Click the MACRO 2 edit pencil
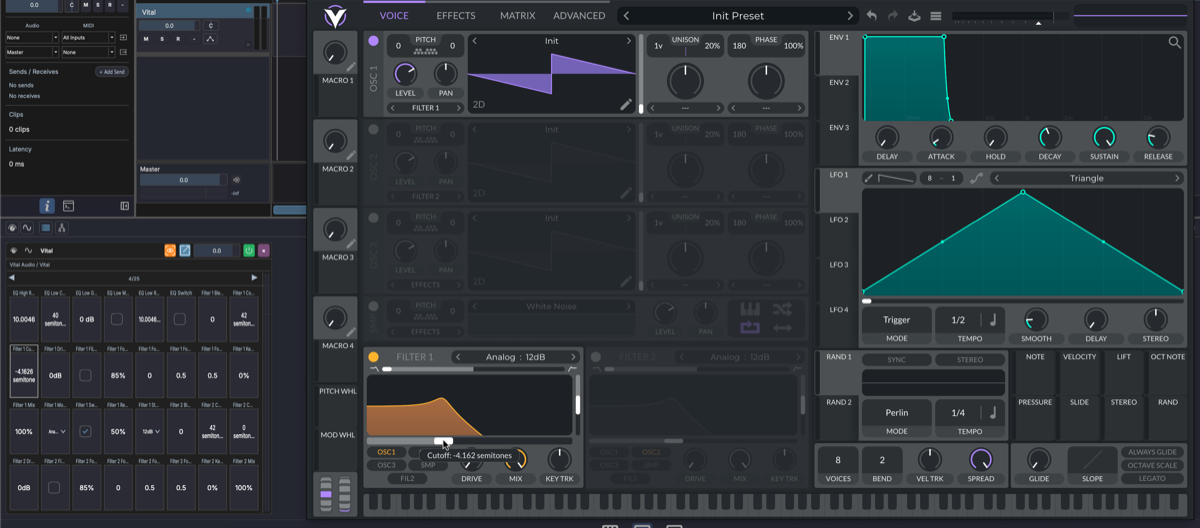 [x=351, y=156]
